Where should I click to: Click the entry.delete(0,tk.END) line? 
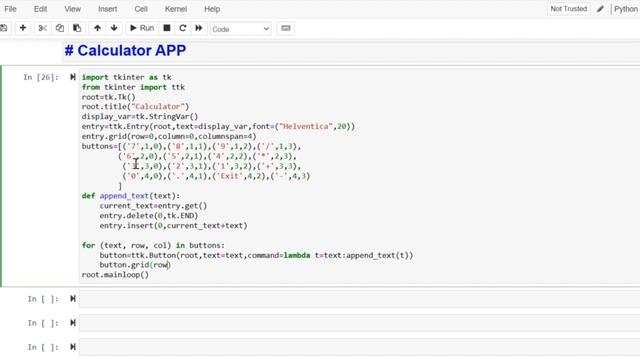149,216
